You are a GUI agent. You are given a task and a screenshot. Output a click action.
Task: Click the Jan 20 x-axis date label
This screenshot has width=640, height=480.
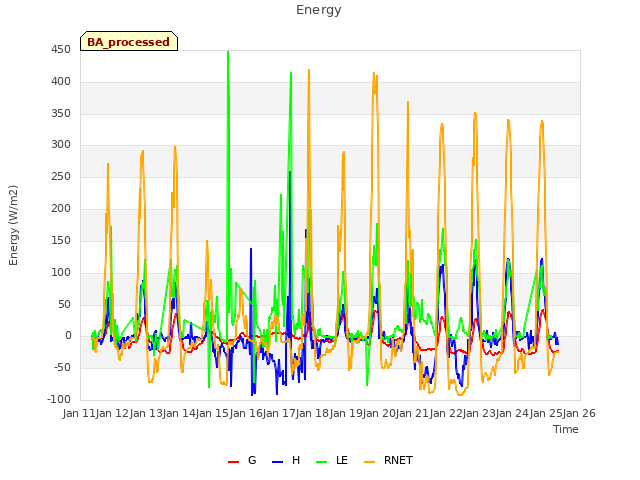click(x=379, y=413)
